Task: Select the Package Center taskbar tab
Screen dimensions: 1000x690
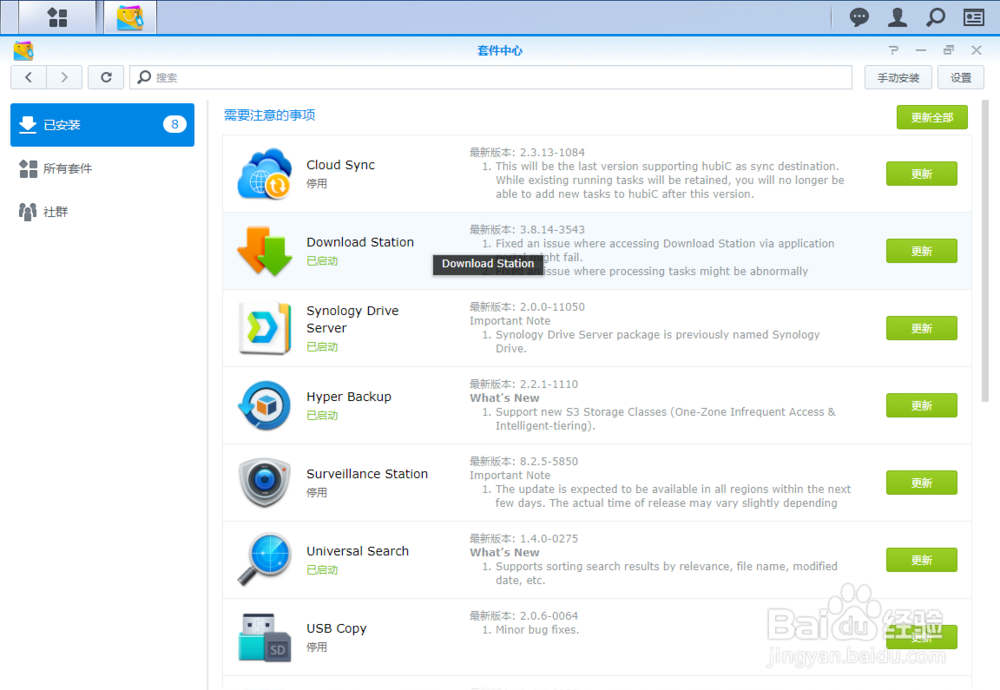Action: click(x=129, y=17)
